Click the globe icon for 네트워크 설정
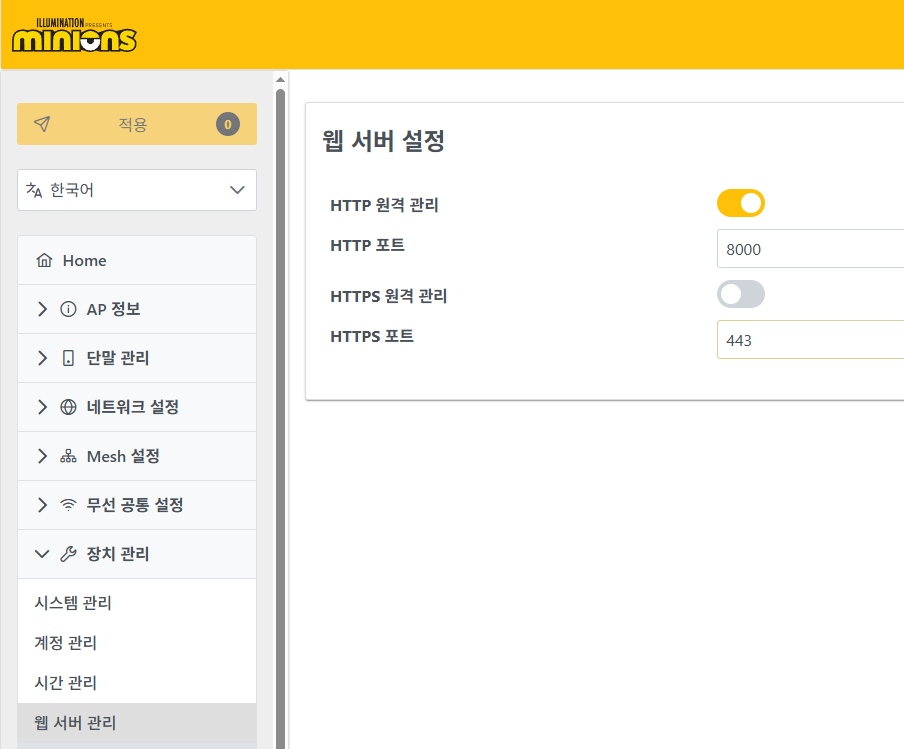904x749 pixels. (68, 408)
